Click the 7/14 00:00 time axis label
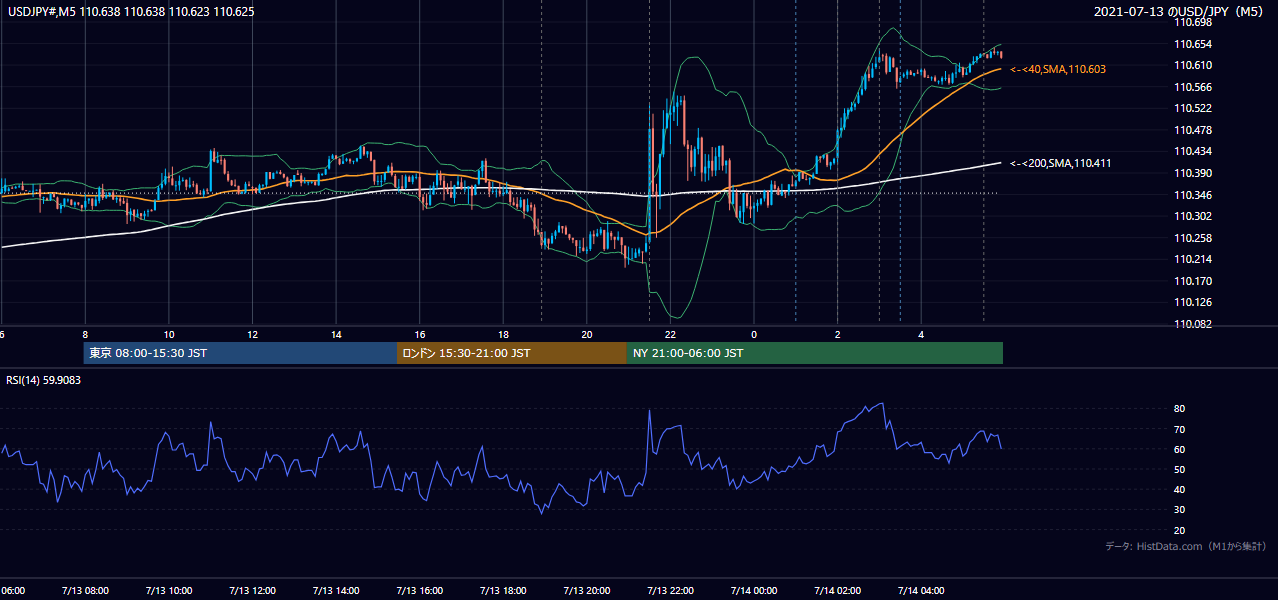Screen dimensions: 1278x600 754,590
